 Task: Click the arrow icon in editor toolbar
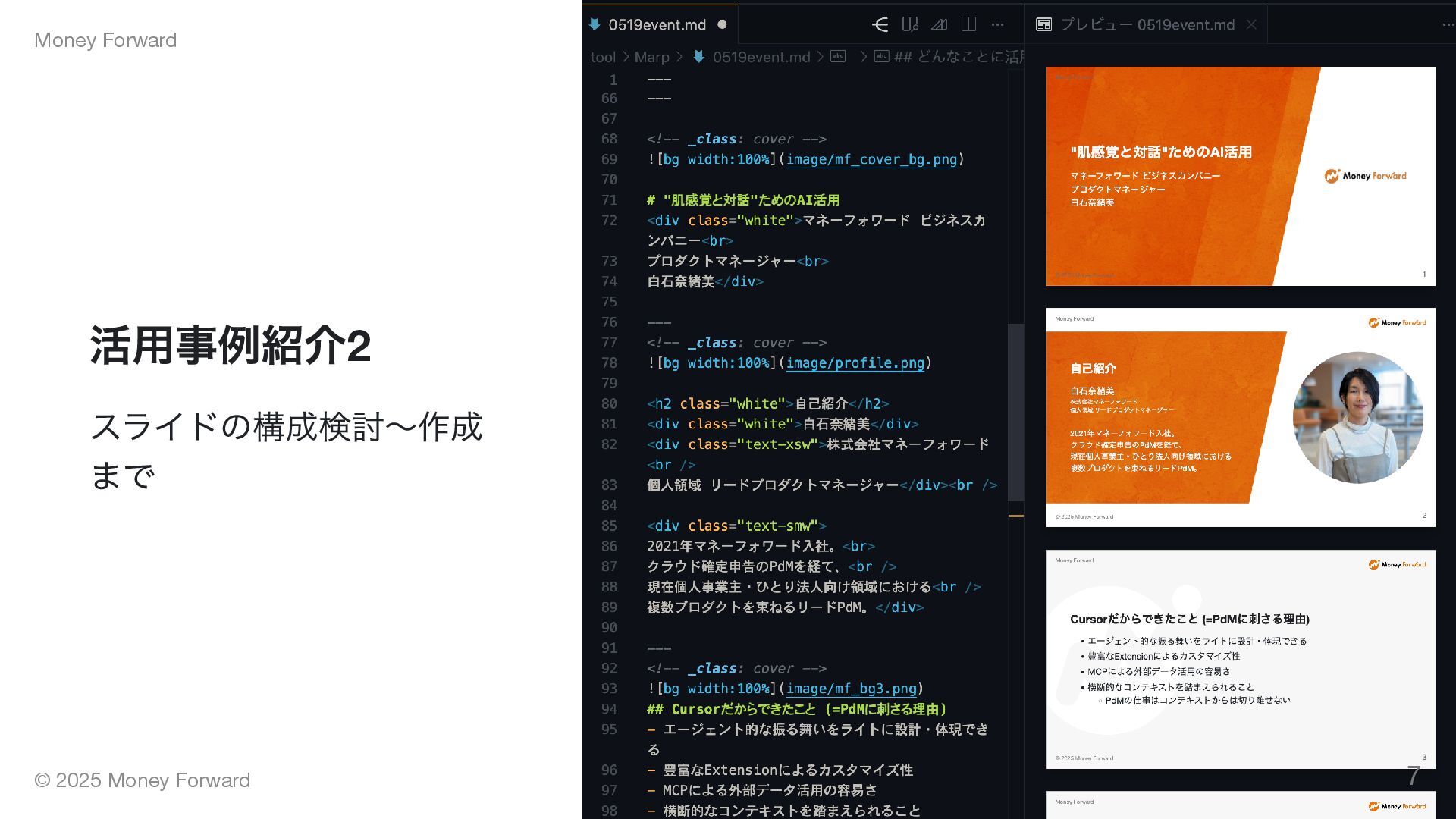click(880, 25)
